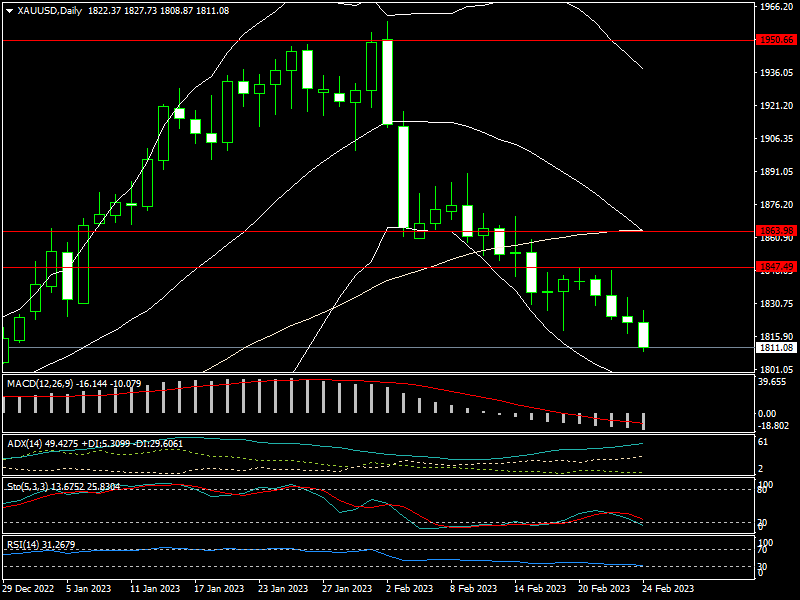Click the current price label 1811.08
The image size is (800, 600).
point(776,348)
